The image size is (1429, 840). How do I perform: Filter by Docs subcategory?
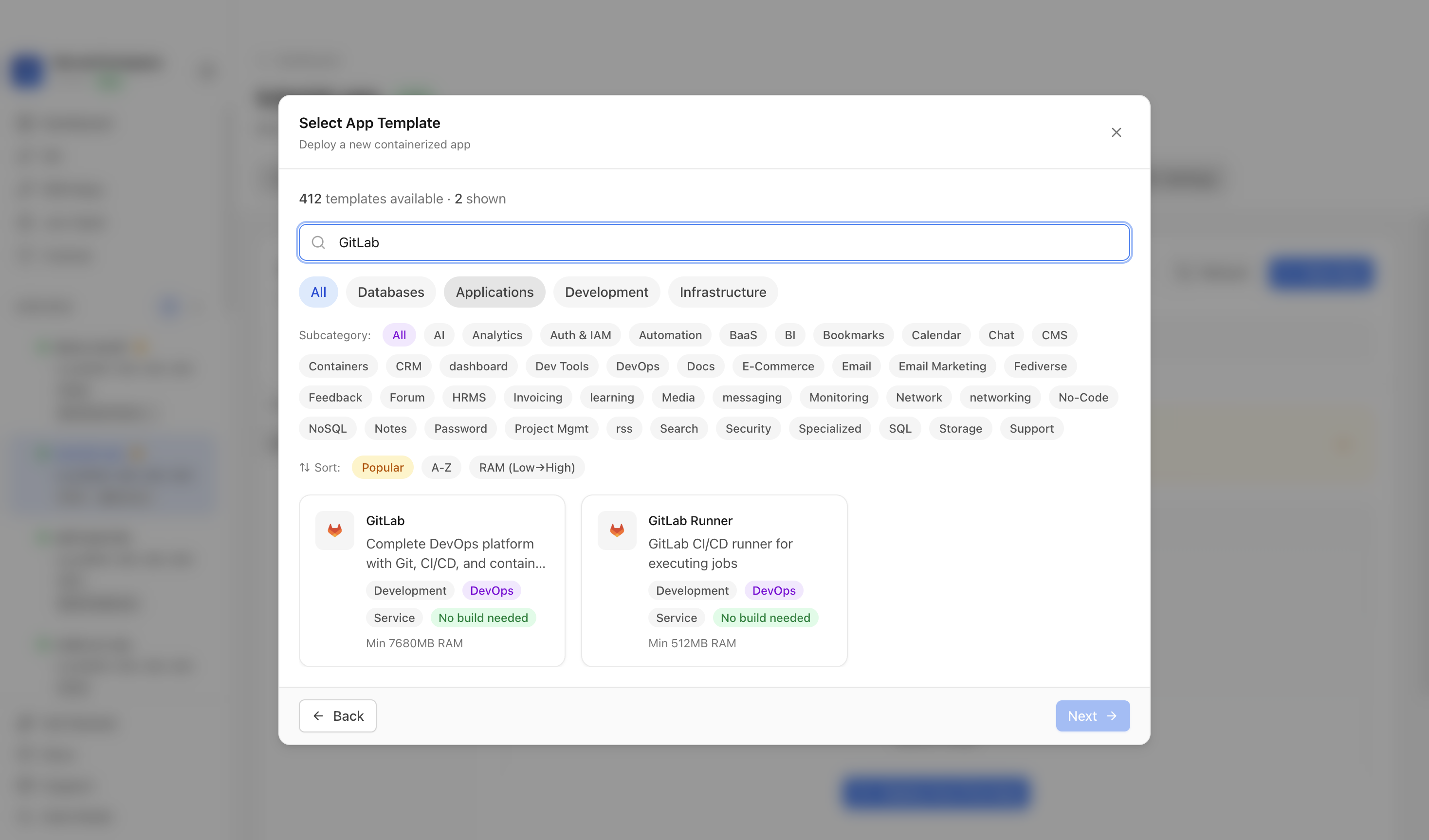tap(700, 366)
